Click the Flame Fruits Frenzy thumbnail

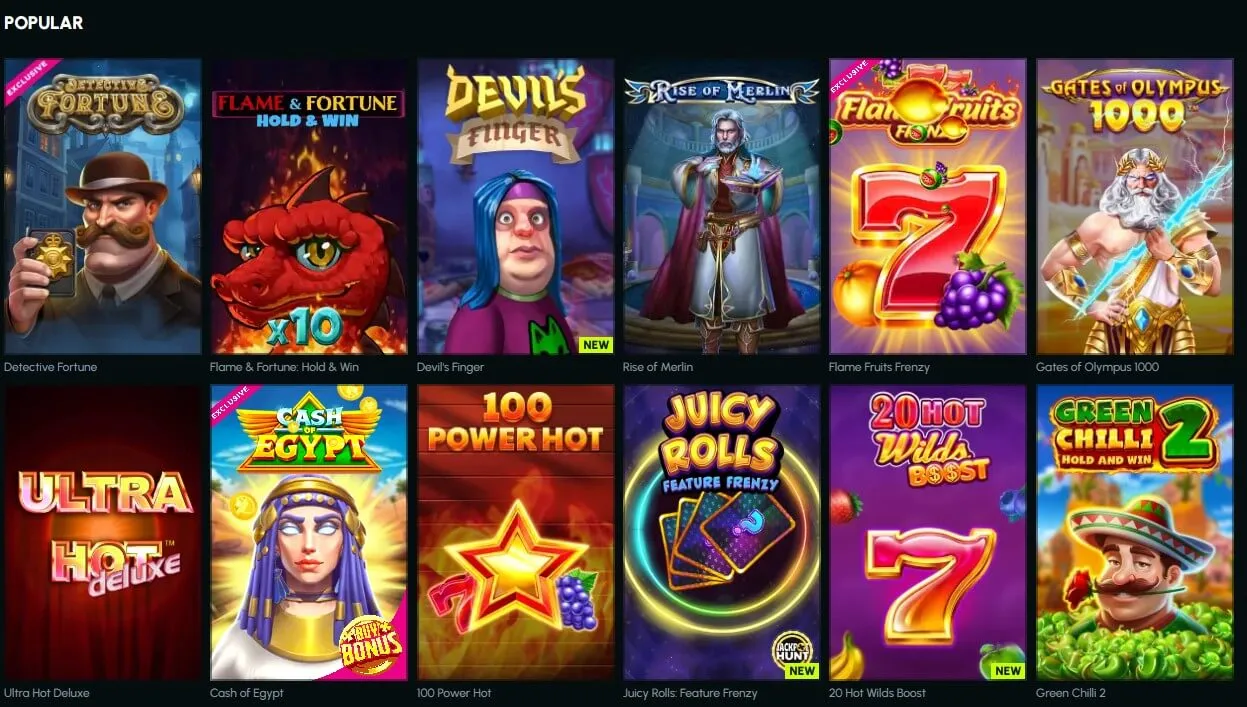click(x=928, y=206)
